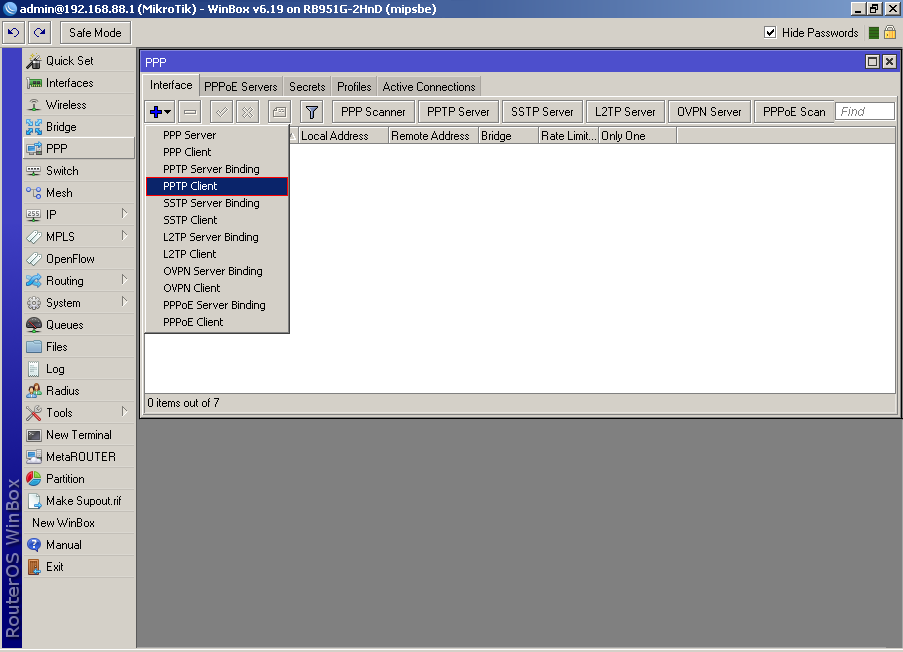The image size is (903, 652).
Task: Choose L2TP Client from the menu
Action: click(x=217, y=254)
